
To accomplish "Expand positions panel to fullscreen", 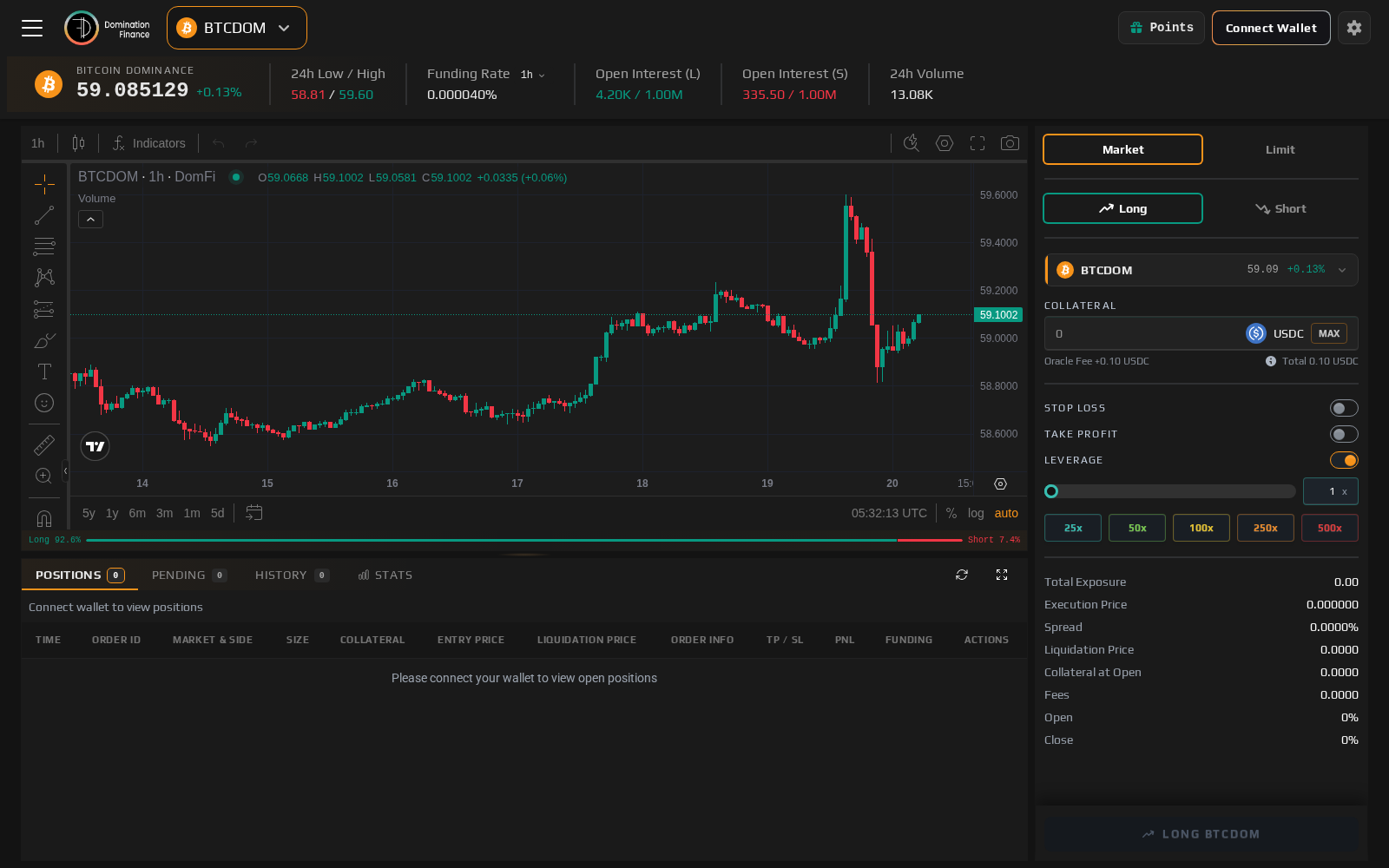I will coord(1002,575).
